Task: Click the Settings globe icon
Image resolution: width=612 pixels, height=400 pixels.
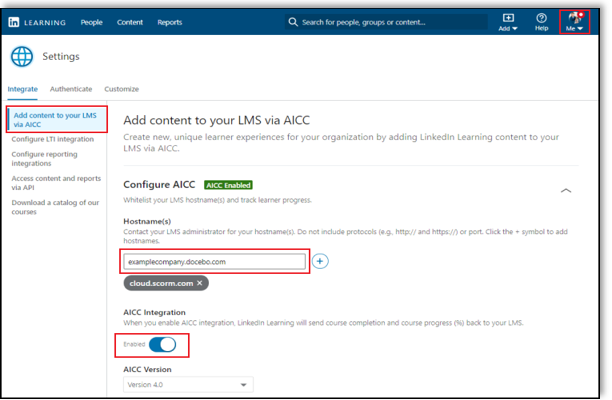Action: [22, 57]
